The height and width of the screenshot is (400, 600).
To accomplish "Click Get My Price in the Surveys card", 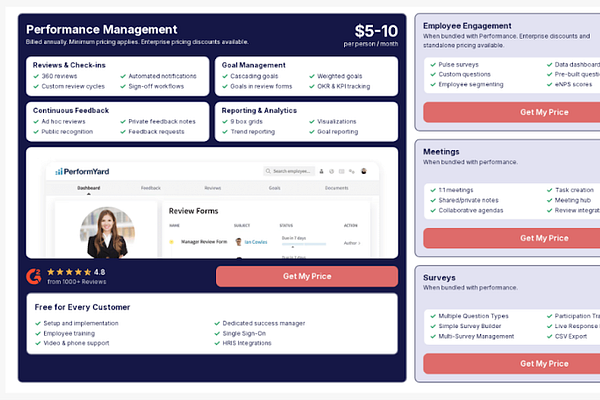I will point(544,364).
